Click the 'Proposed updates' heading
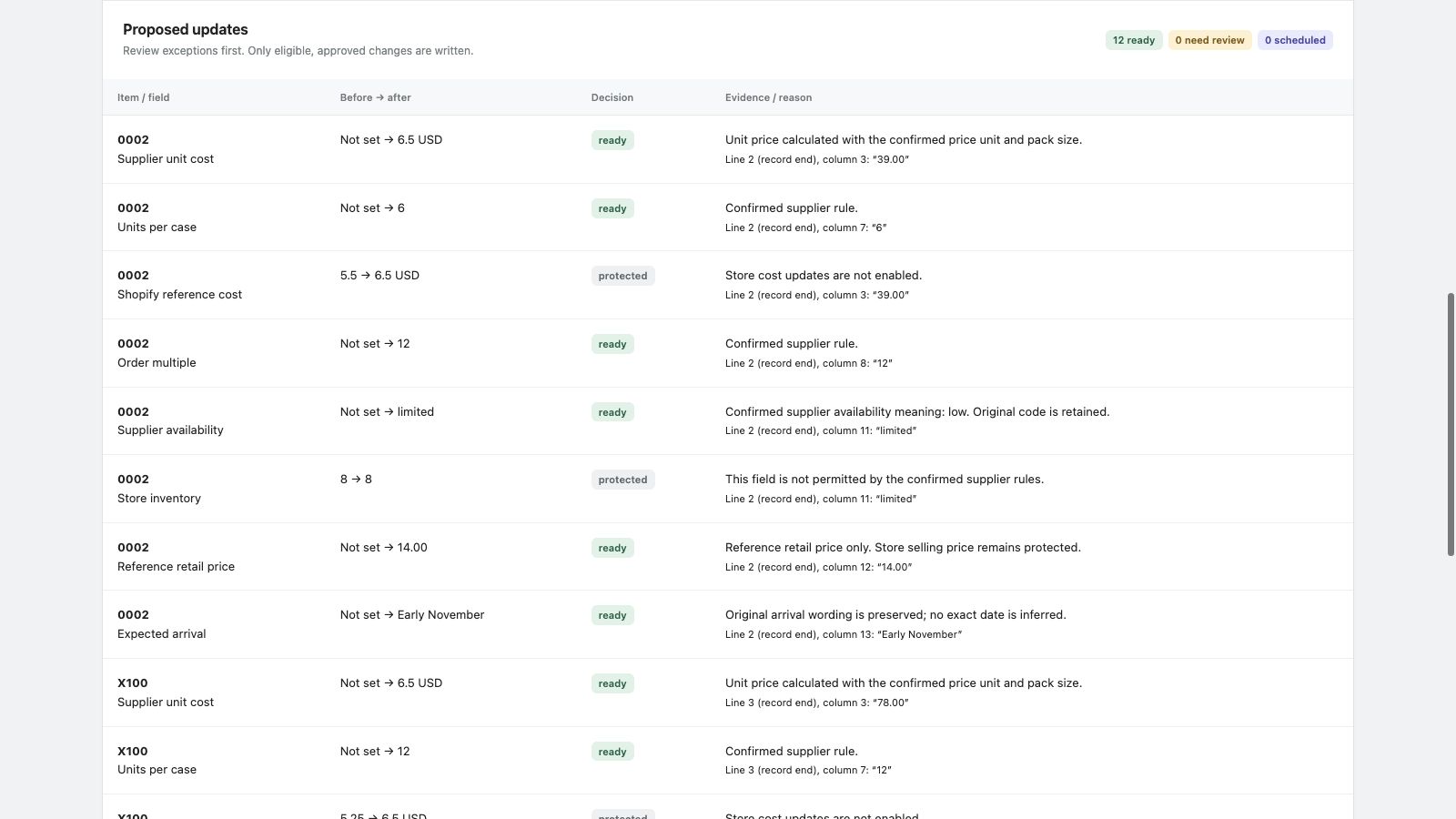 186,29
